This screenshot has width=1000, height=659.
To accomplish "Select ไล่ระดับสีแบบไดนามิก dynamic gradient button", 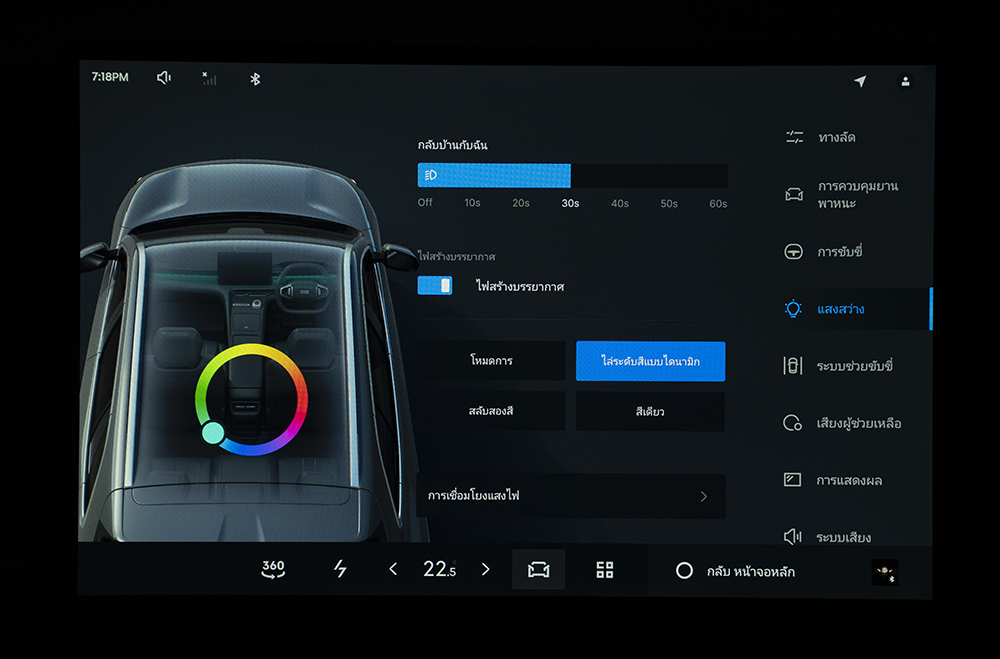I will coord(651,361).
